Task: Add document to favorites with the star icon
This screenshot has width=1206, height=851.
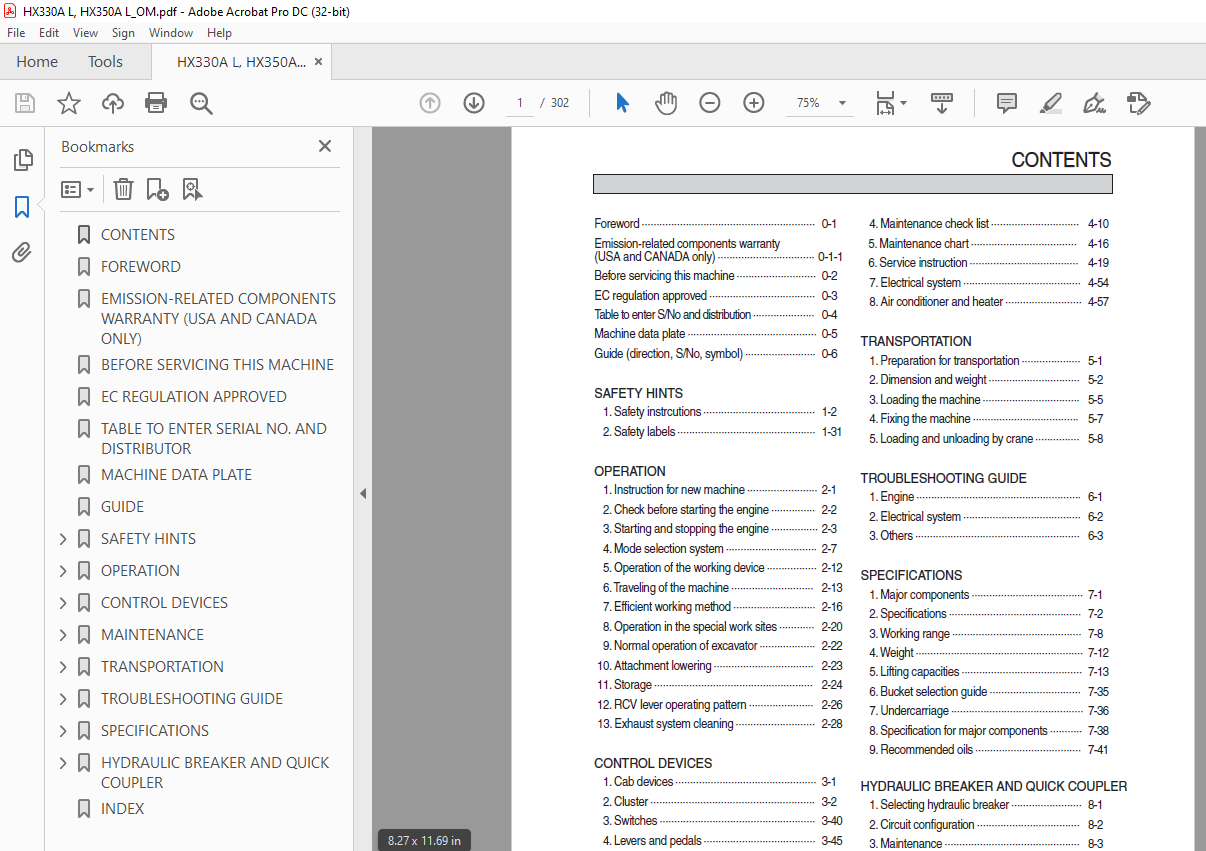Action: (68, 103)
